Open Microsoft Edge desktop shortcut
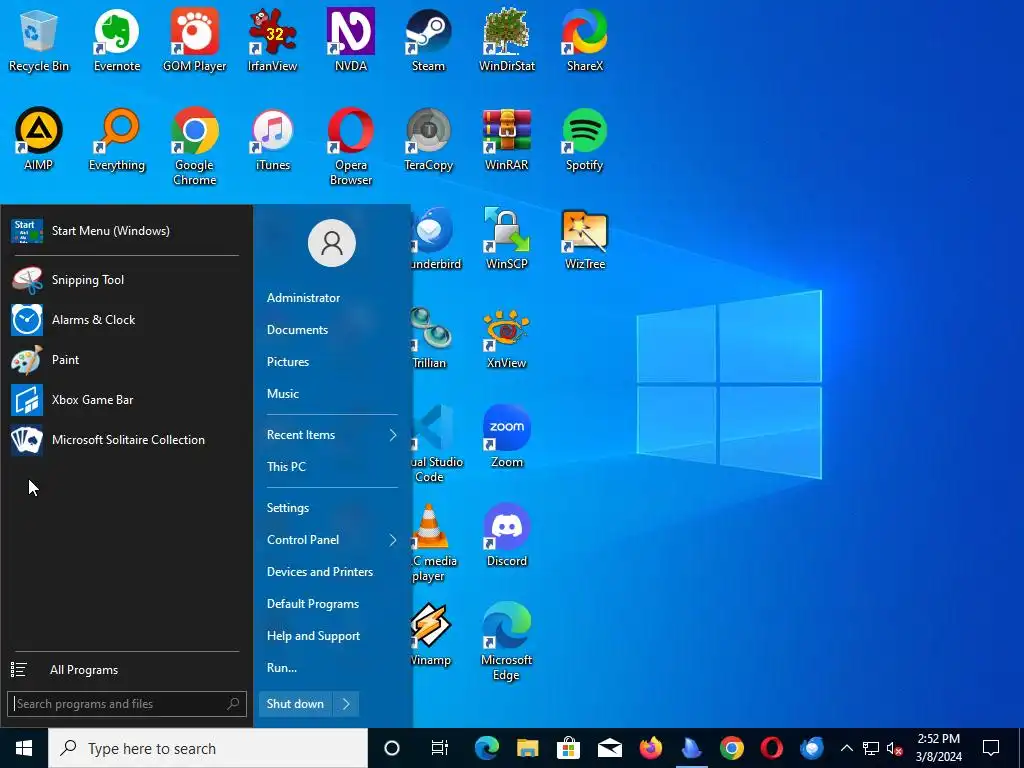The image size is (1024, 768). click(x=507, y=641)
